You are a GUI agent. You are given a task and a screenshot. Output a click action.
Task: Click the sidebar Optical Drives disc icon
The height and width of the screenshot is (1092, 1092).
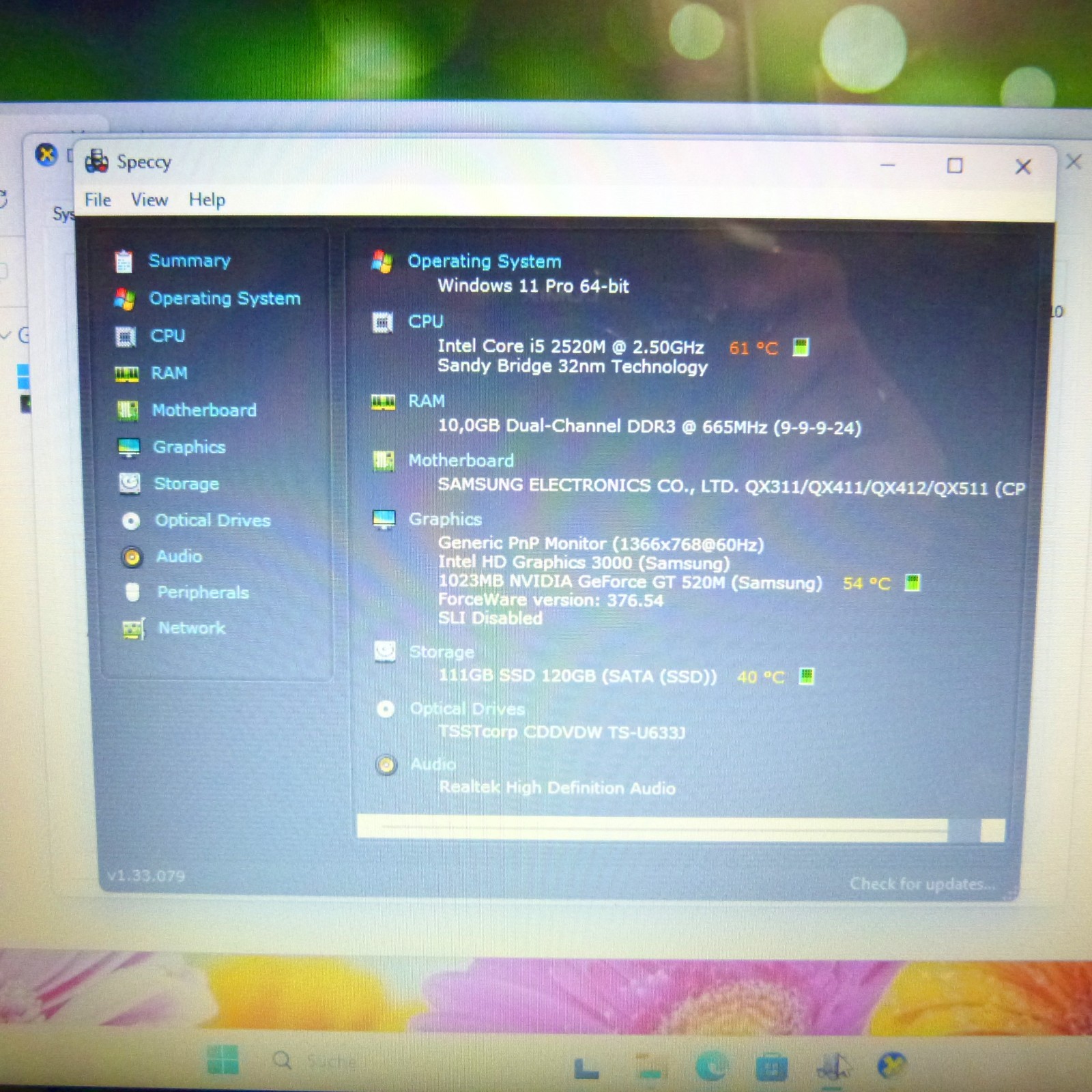(131, 521)
